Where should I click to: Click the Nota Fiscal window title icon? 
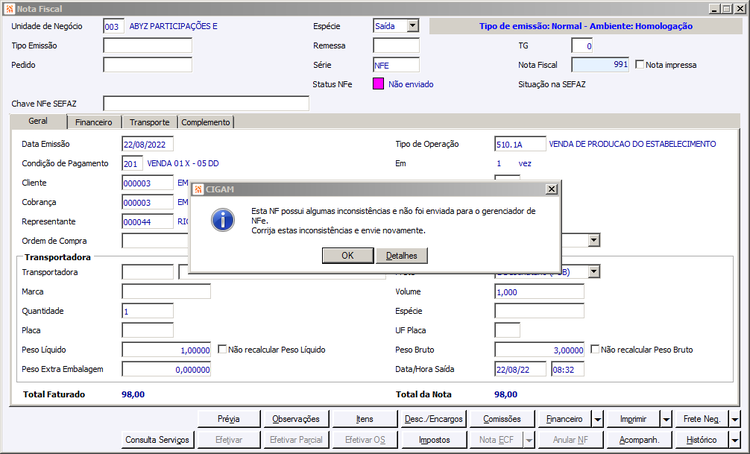pos(9,9)
